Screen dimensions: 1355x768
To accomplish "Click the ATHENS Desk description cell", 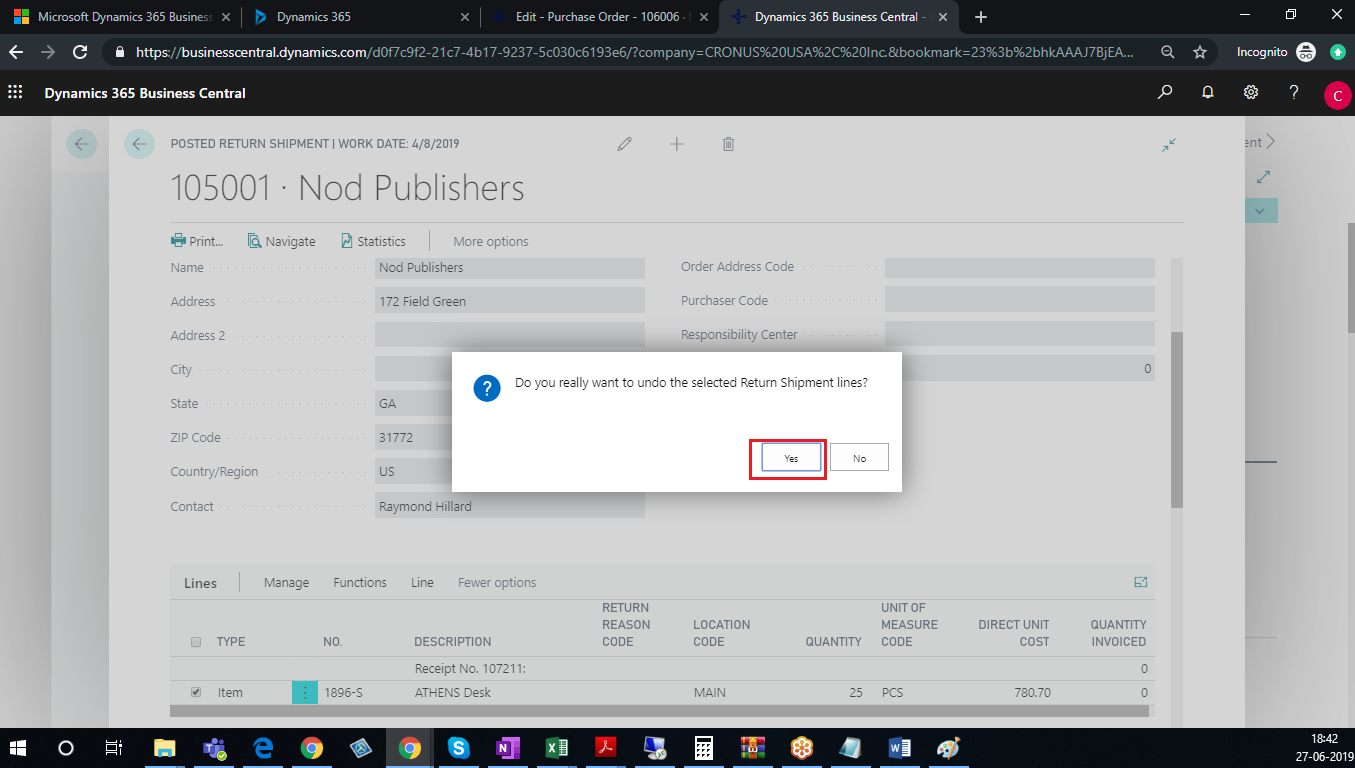I will click(x=453, y=692).
